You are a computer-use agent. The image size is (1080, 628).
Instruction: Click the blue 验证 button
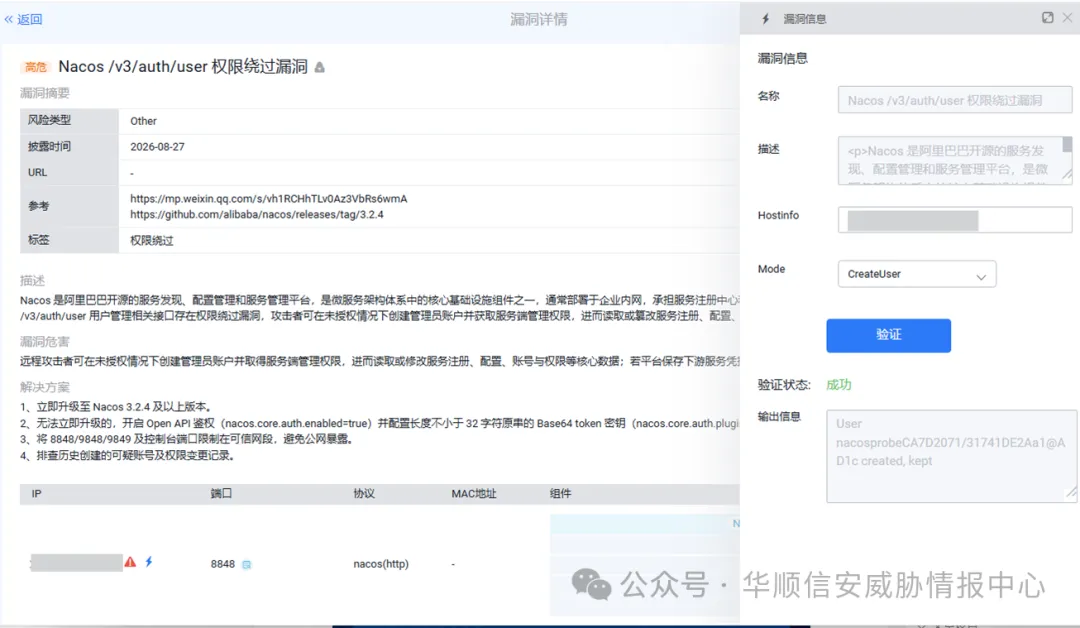889,335
